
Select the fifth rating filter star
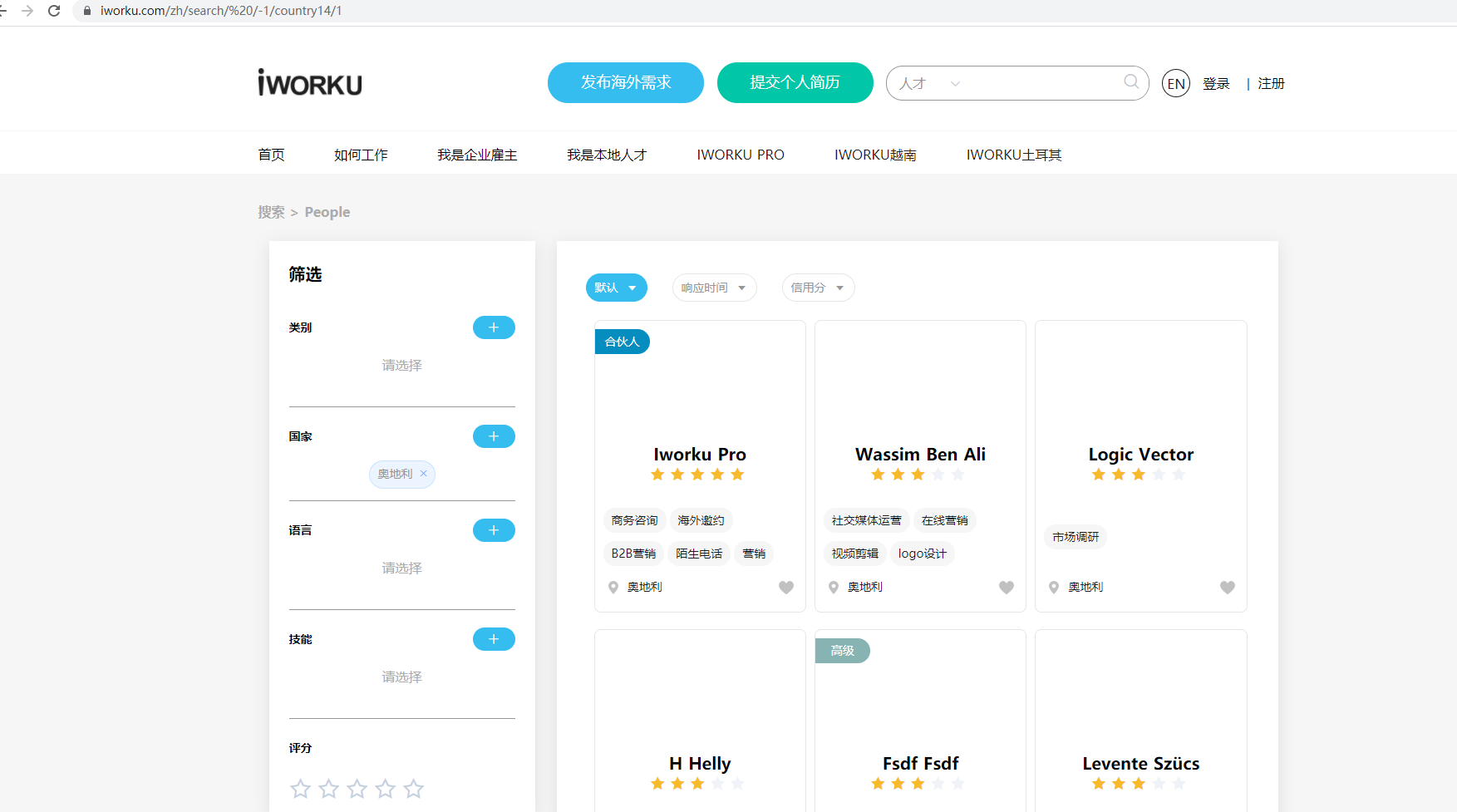coord(414,788)
